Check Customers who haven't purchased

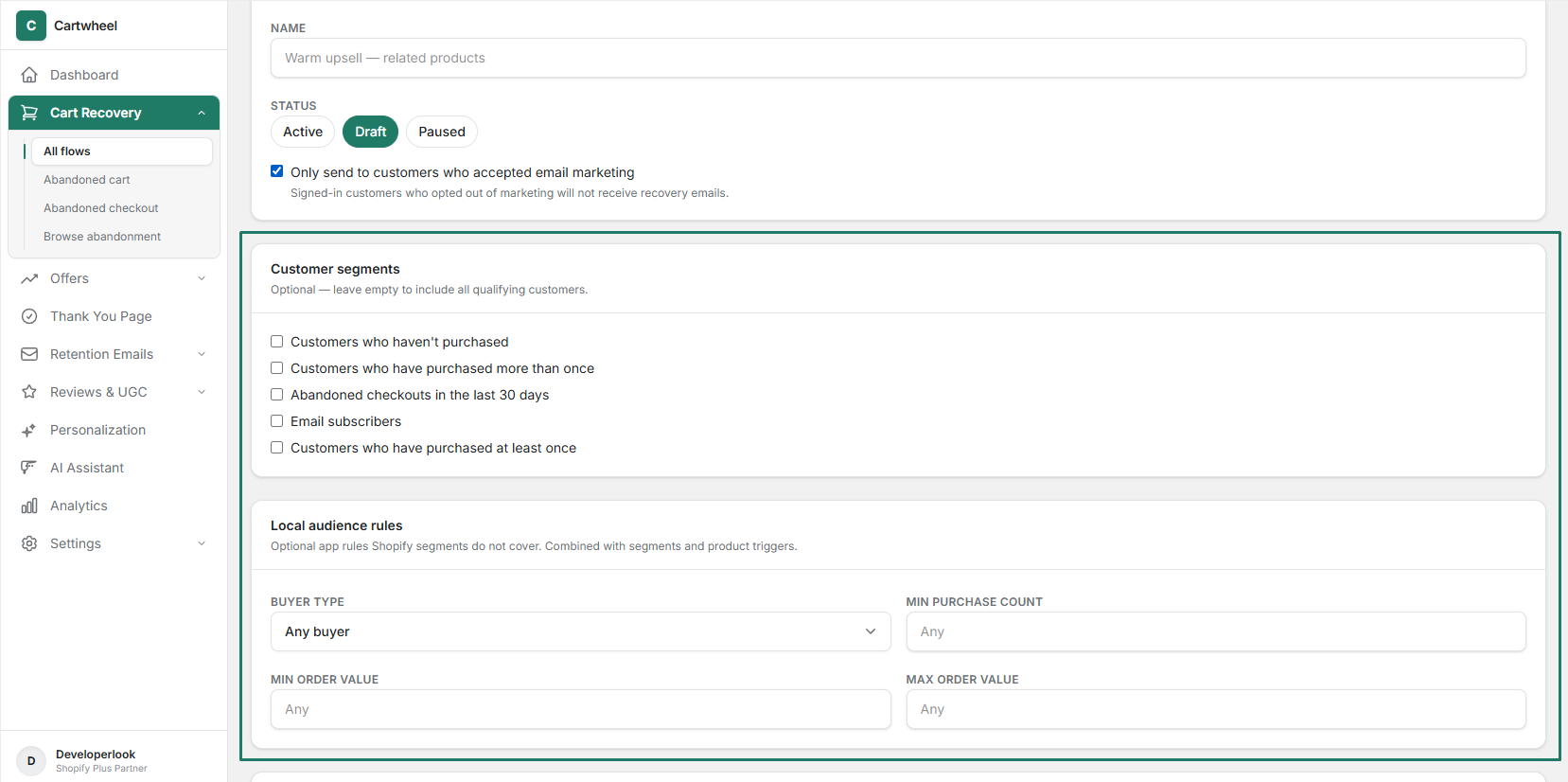pos(276,342)
